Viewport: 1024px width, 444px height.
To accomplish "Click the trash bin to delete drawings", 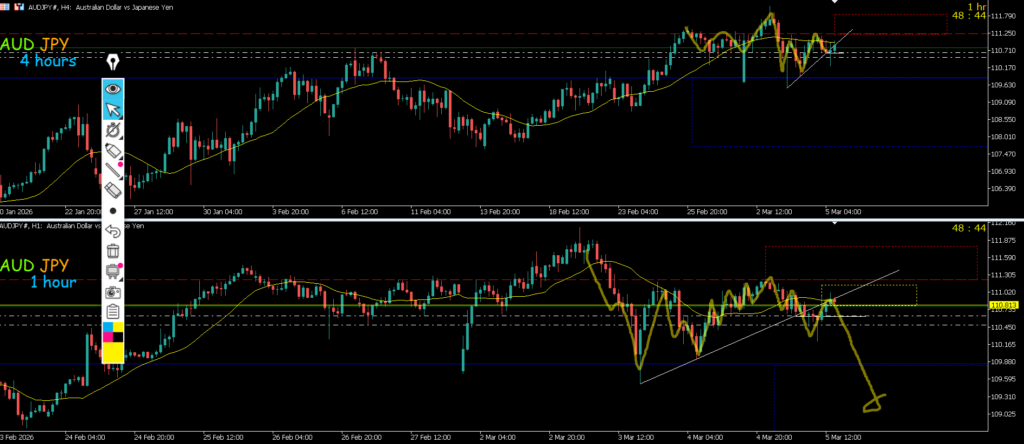I will 113,251.
